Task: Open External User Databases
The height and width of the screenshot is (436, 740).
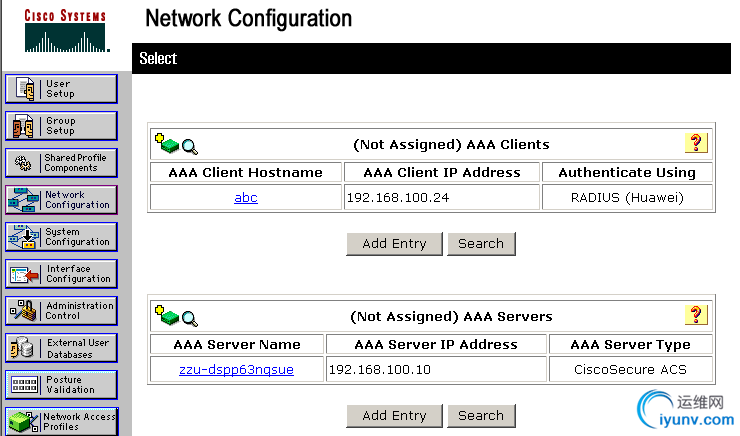Action: tap(61, 348)
